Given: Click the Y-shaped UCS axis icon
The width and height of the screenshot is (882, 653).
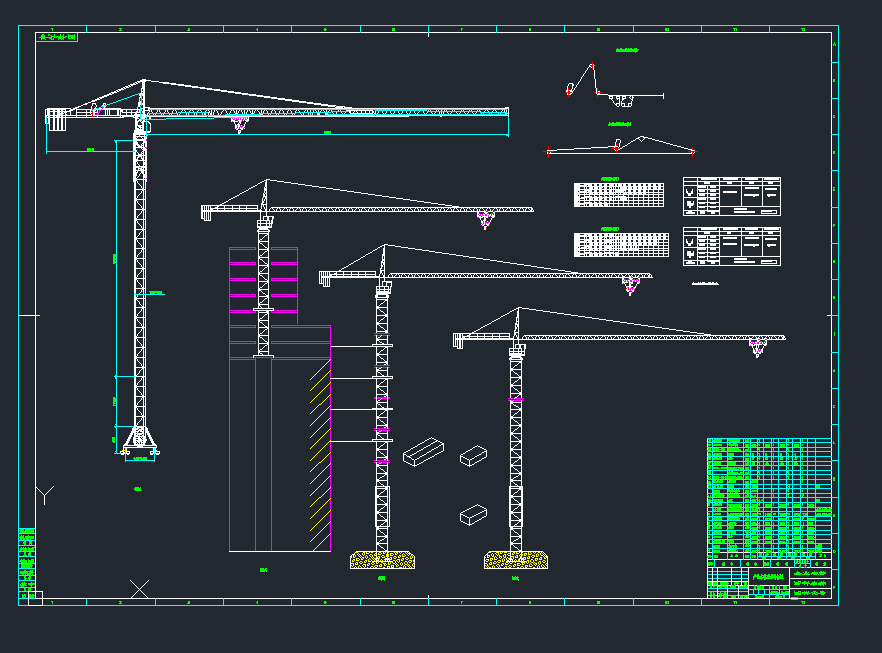Looking at the screenshot, I should tap(44, 493).
